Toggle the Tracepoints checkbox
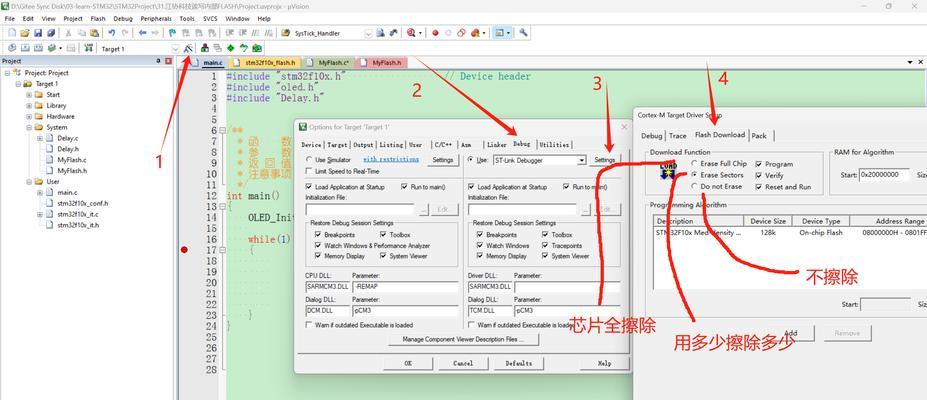This screenshot has width=927, height=400. (545, 245)
